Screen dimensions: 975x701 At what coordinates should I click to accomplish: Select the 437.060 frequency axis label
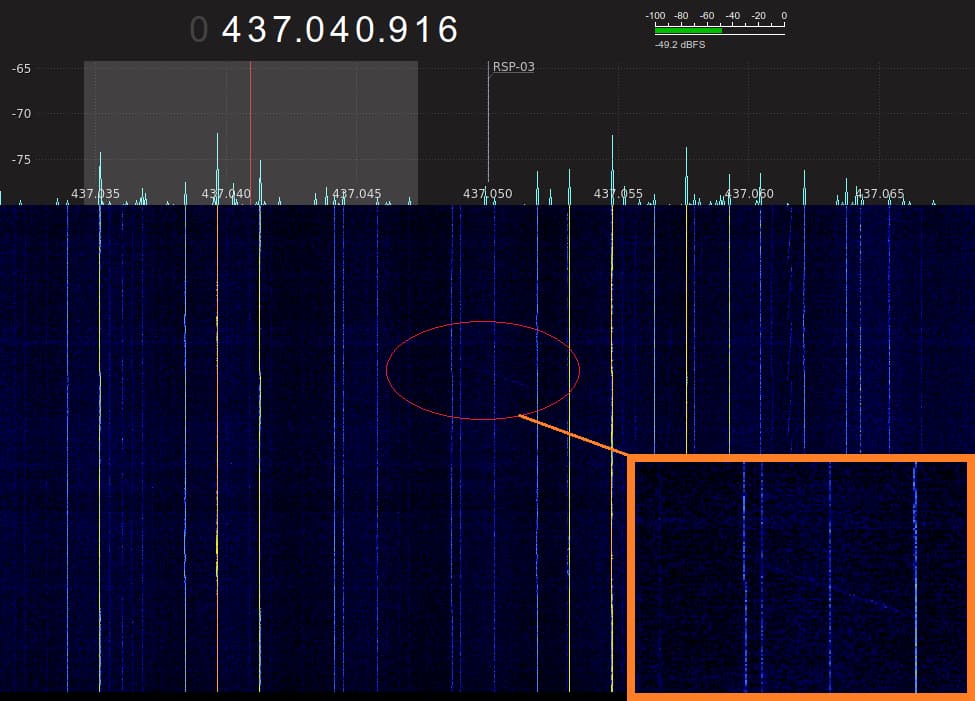coord(749,194)
